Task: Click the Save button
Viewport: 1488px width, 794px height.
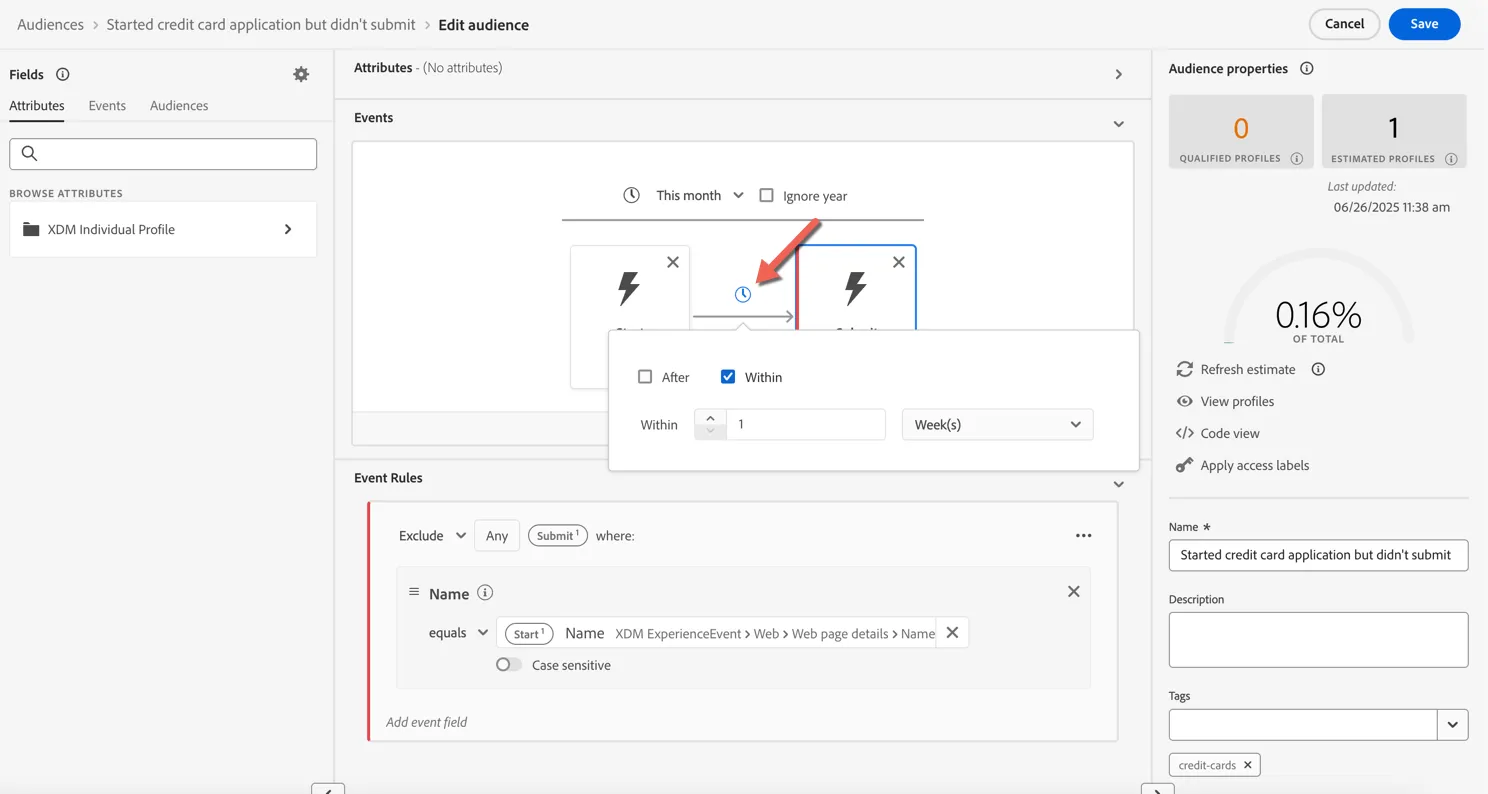Action: [x=1424, y=24]
